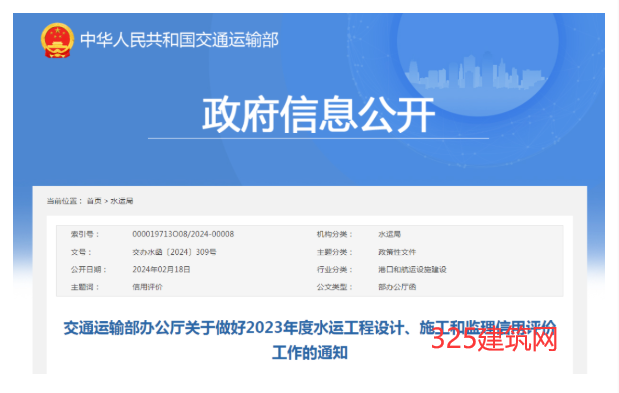Go to 首页 in the breadcrumb

tap(94, 201)
